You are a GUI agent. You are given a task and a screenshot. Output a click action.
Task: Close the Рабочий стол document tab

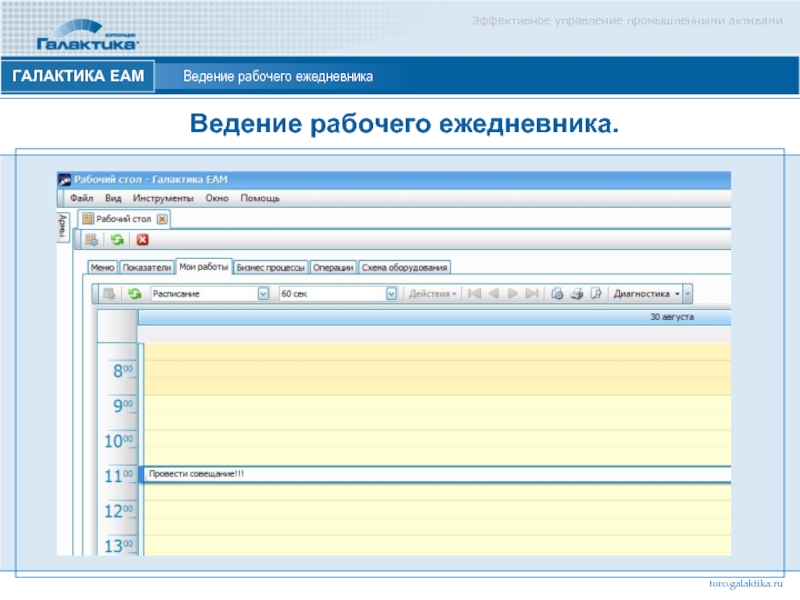coord(162,218)
